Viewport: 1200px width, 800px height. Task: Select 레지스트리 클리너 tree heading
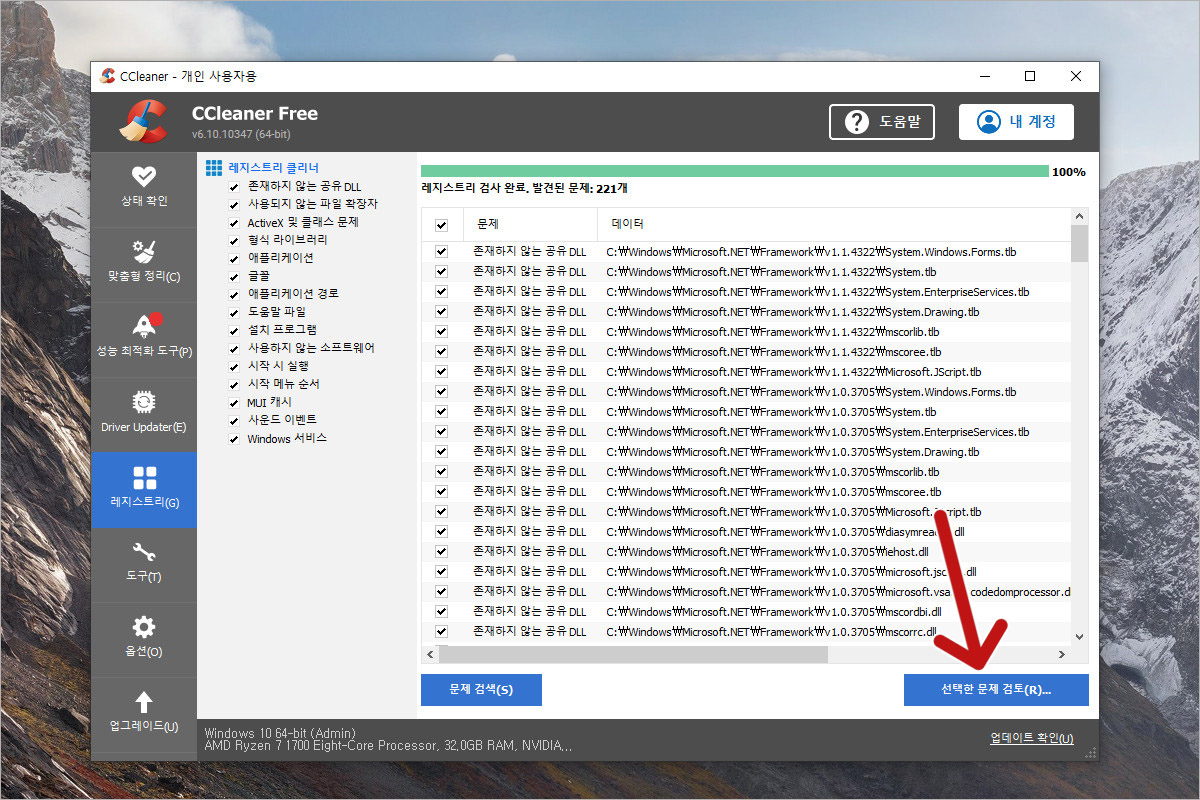[x=274, y=168]
